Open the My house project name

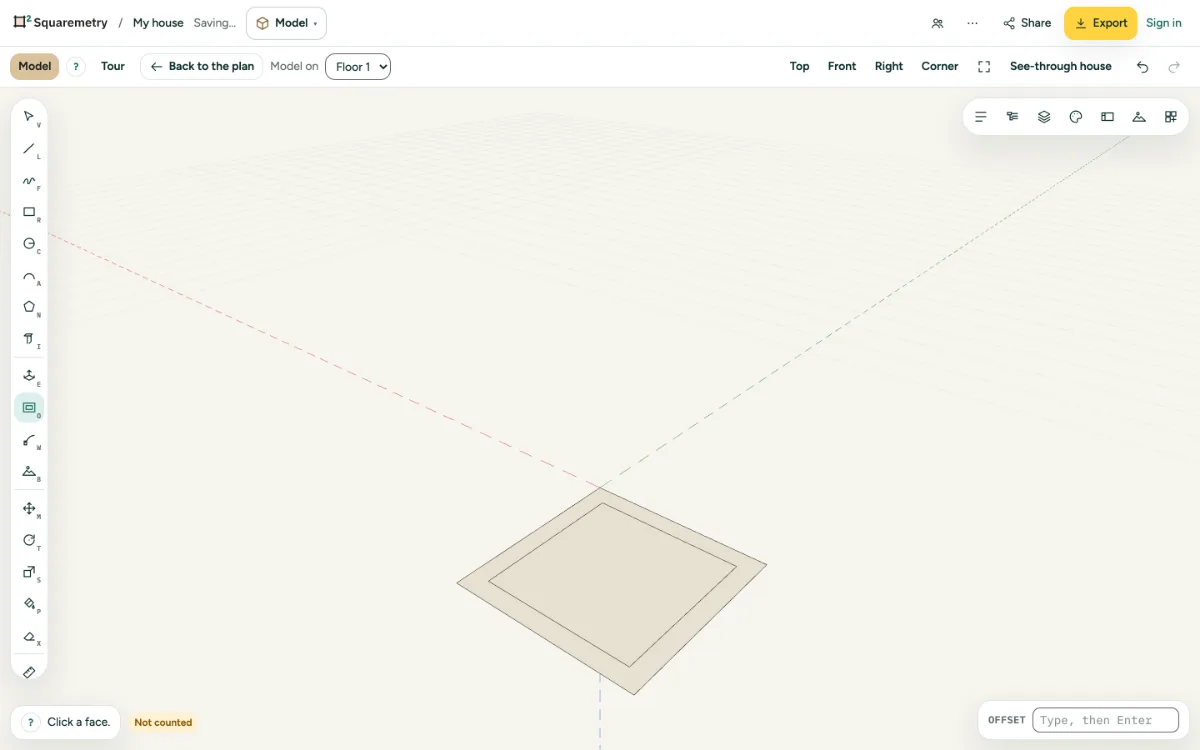coord(158,23)
